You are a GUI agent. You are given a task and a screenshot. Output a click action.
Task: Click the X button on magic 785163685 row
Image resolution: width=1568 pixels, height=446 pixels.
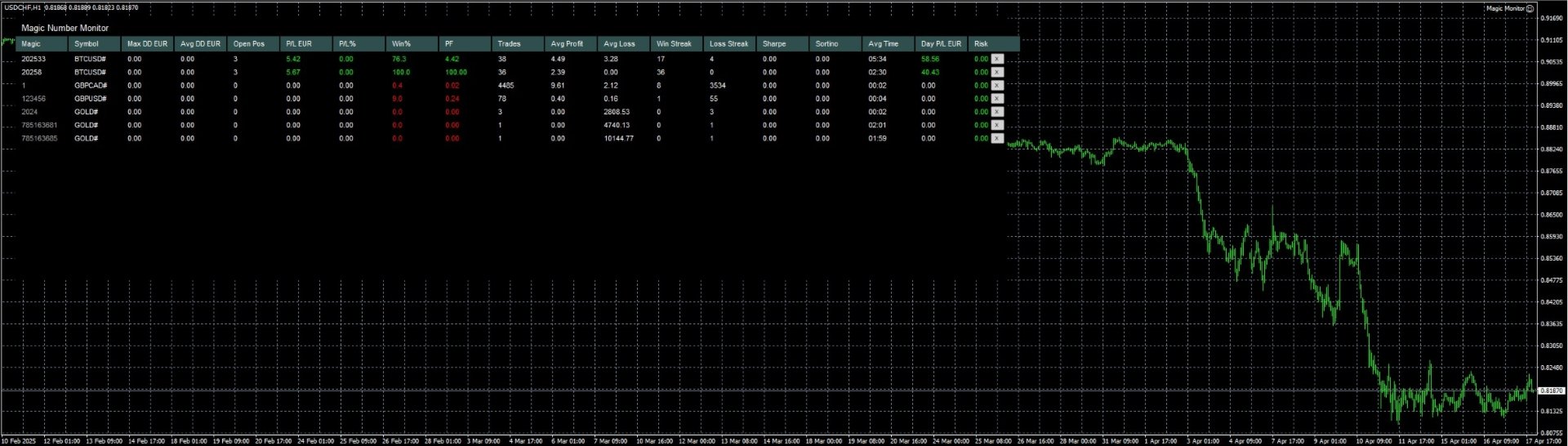997,138
